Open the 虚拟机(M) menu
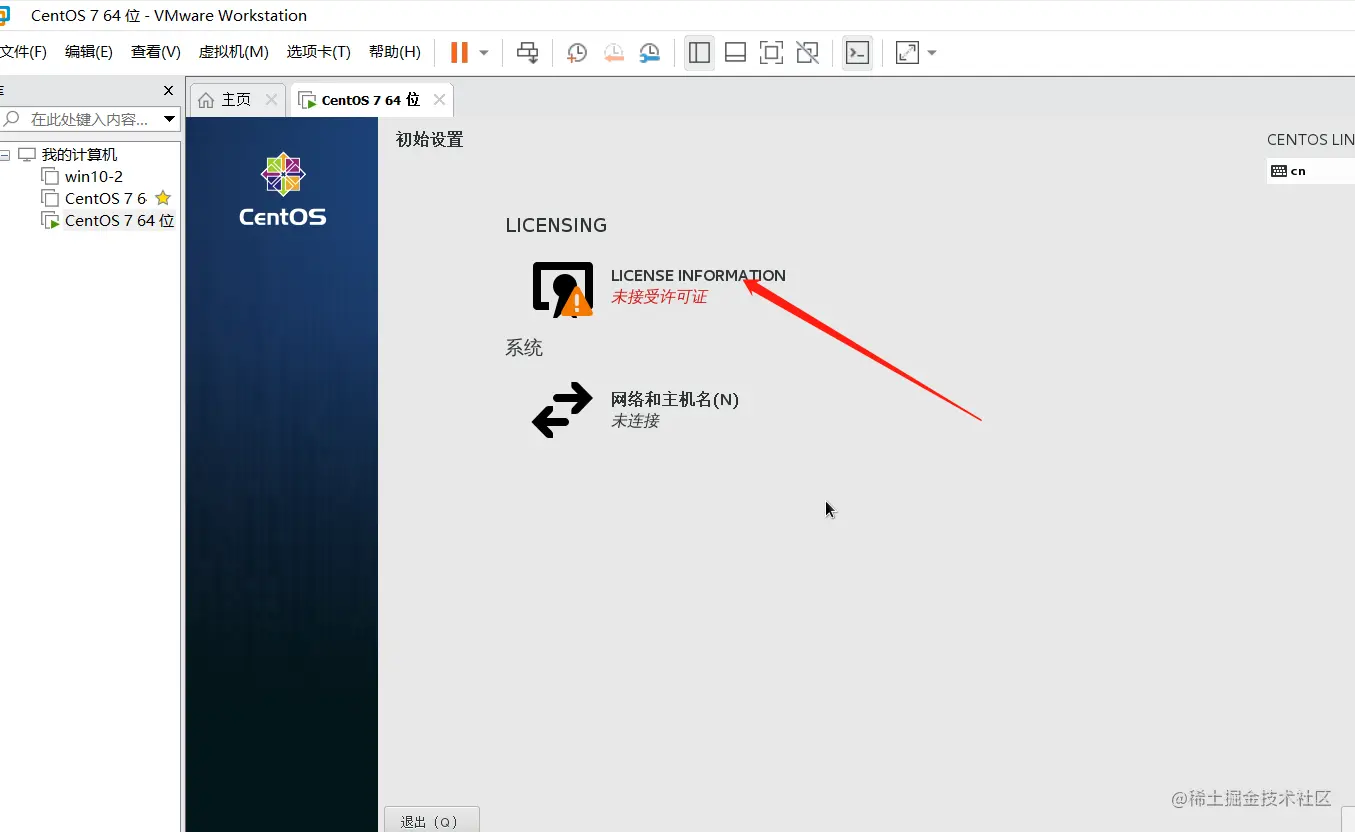1355x832 pixels. click(x=233, y=51)
